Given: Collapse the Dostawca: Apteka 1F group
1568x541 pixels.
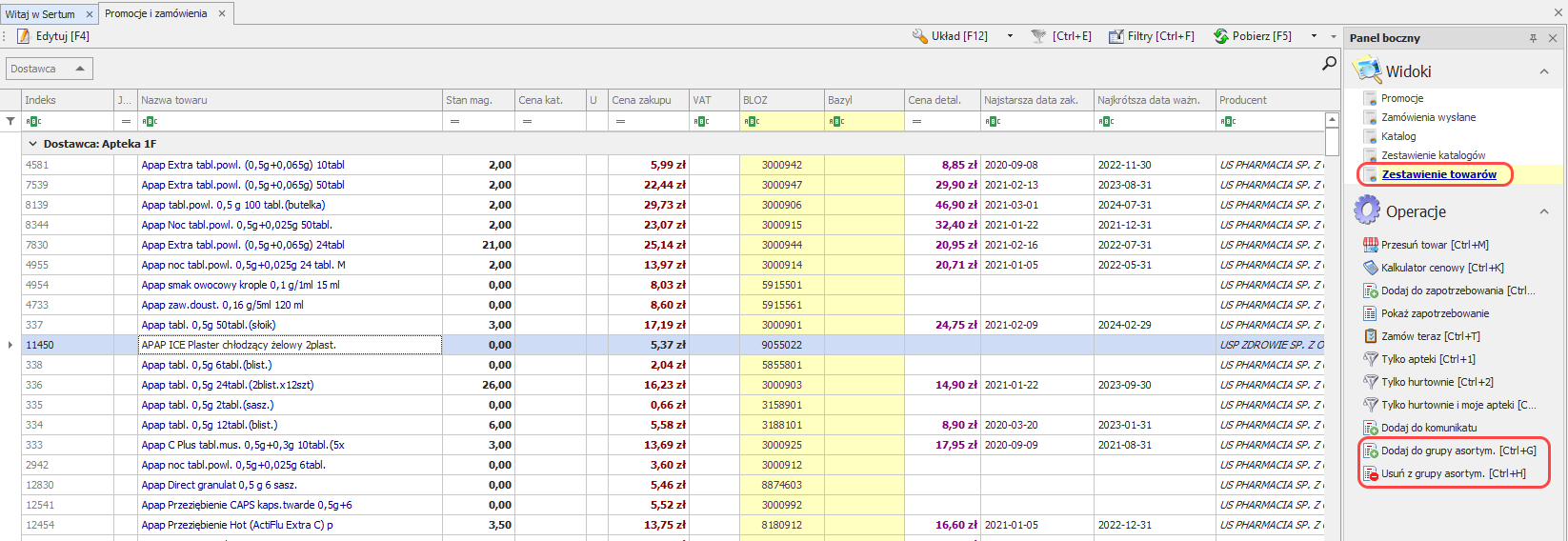Looking at the screenshot, I should click(x=32, y=144).
